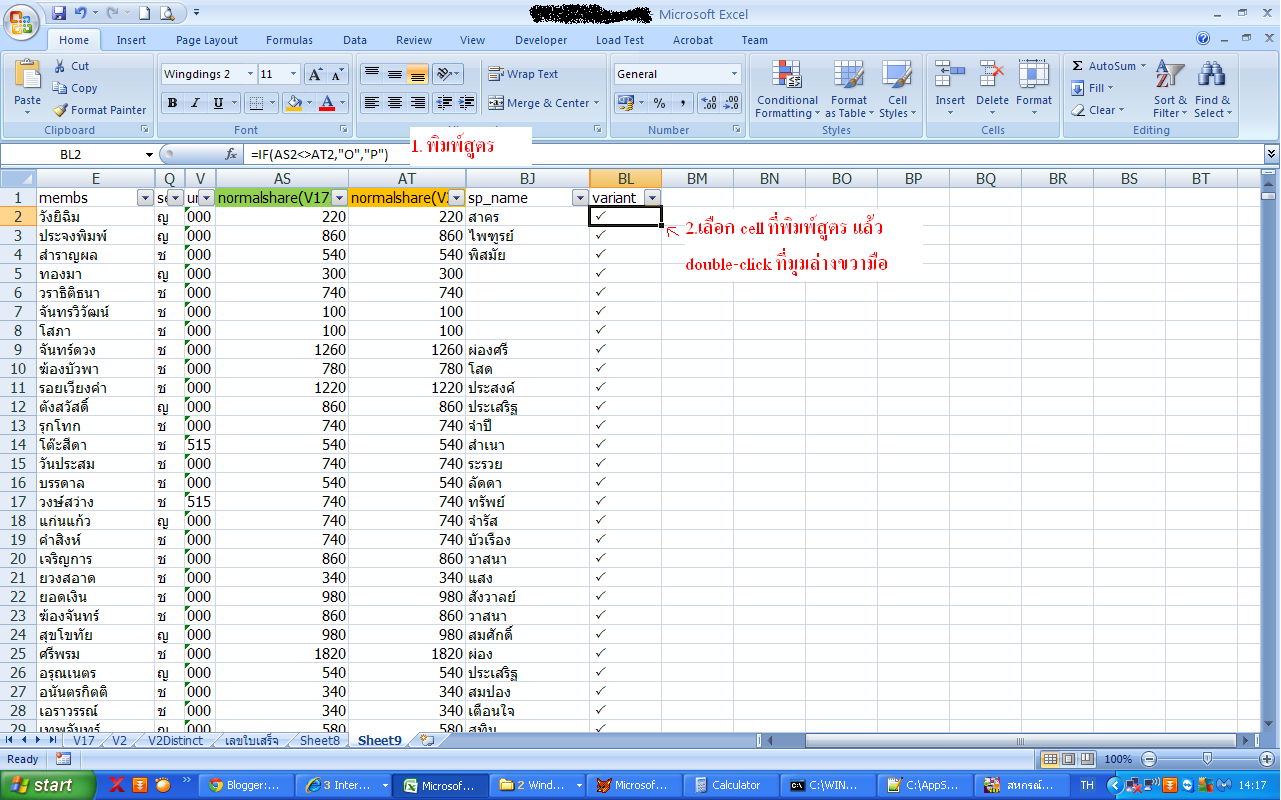Viewport: 1281px width, 800px height.
Task: Click the Cut command
Action: [x=71, y=66]
